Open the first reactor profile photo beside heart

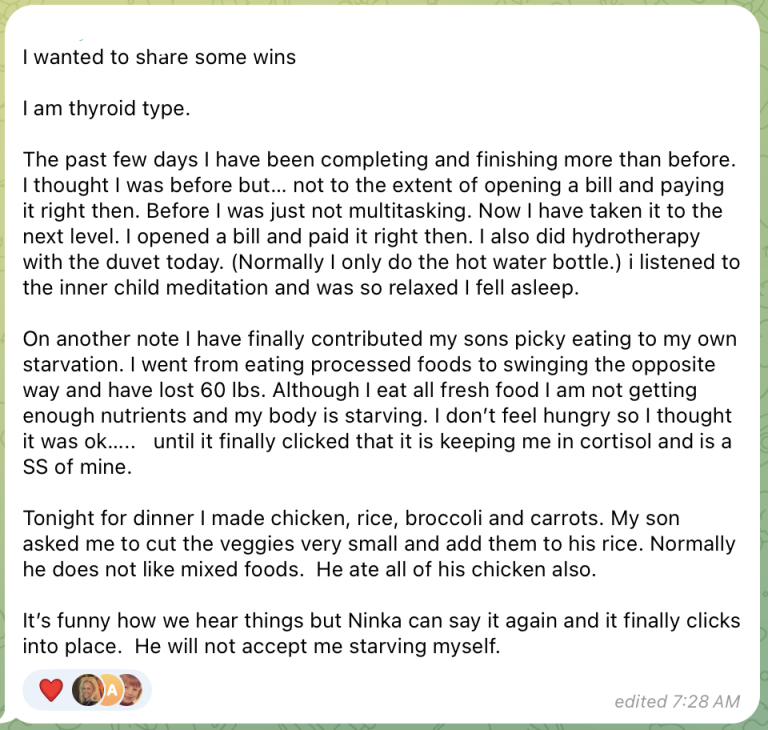pos(87,690)
